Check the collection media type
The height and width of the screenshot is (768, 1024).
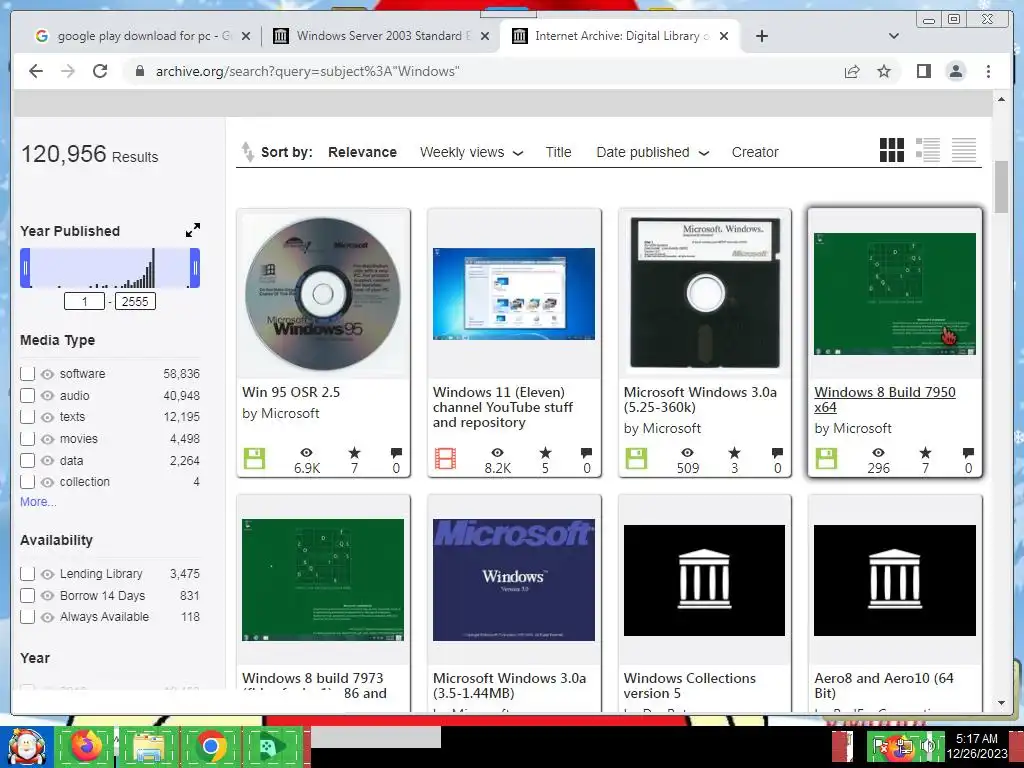tap(27, 481)
